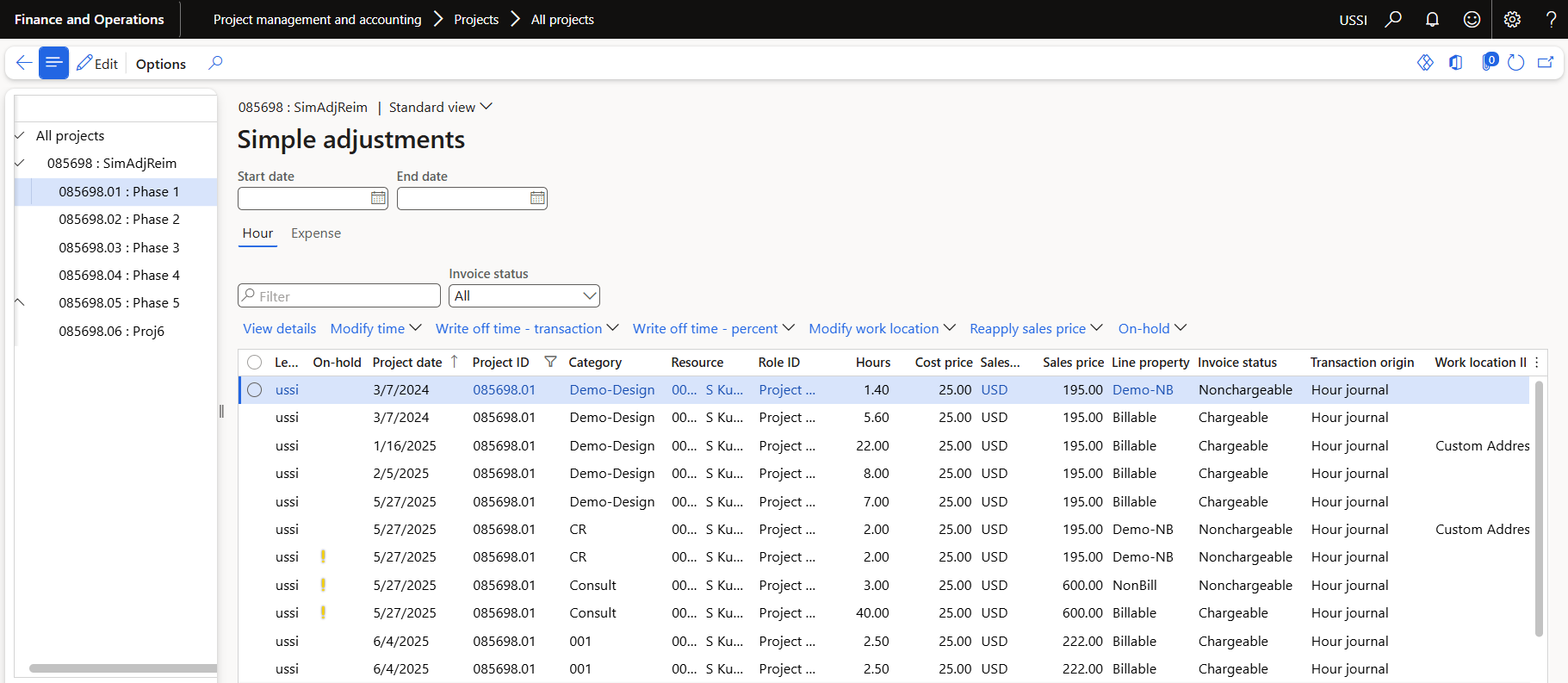Open Start date calendar picker icon
This screenshot has width=1568, height=683.
[x=378, y=198]
